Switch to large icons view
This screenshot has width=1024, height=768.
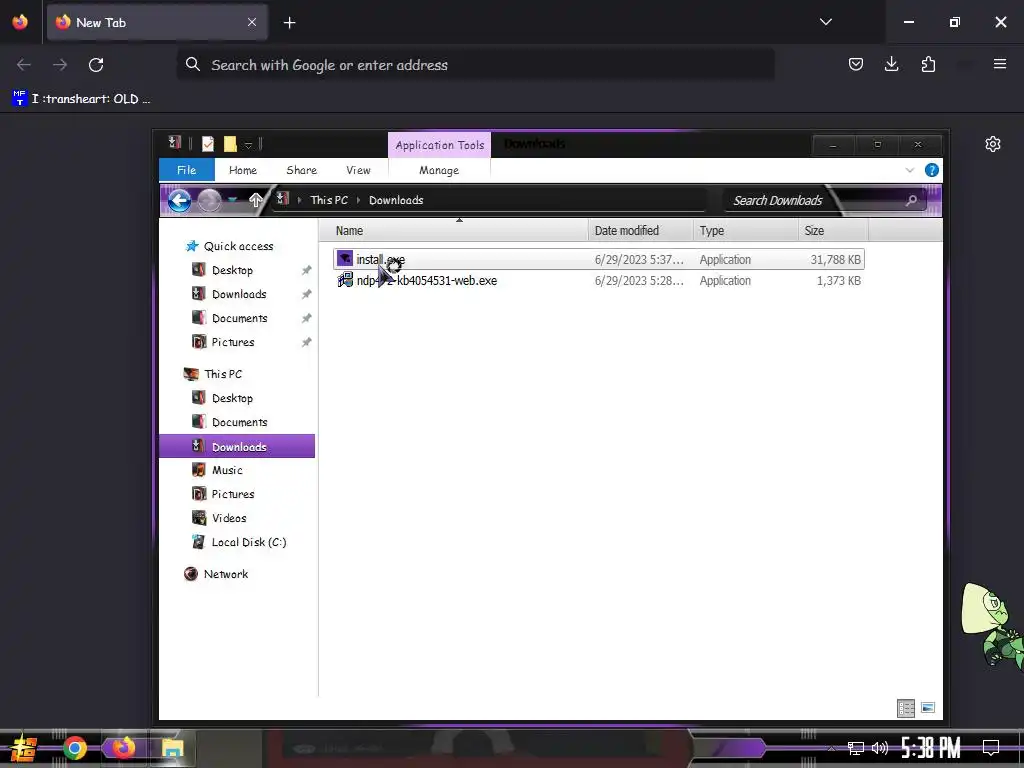click(927, 708)
